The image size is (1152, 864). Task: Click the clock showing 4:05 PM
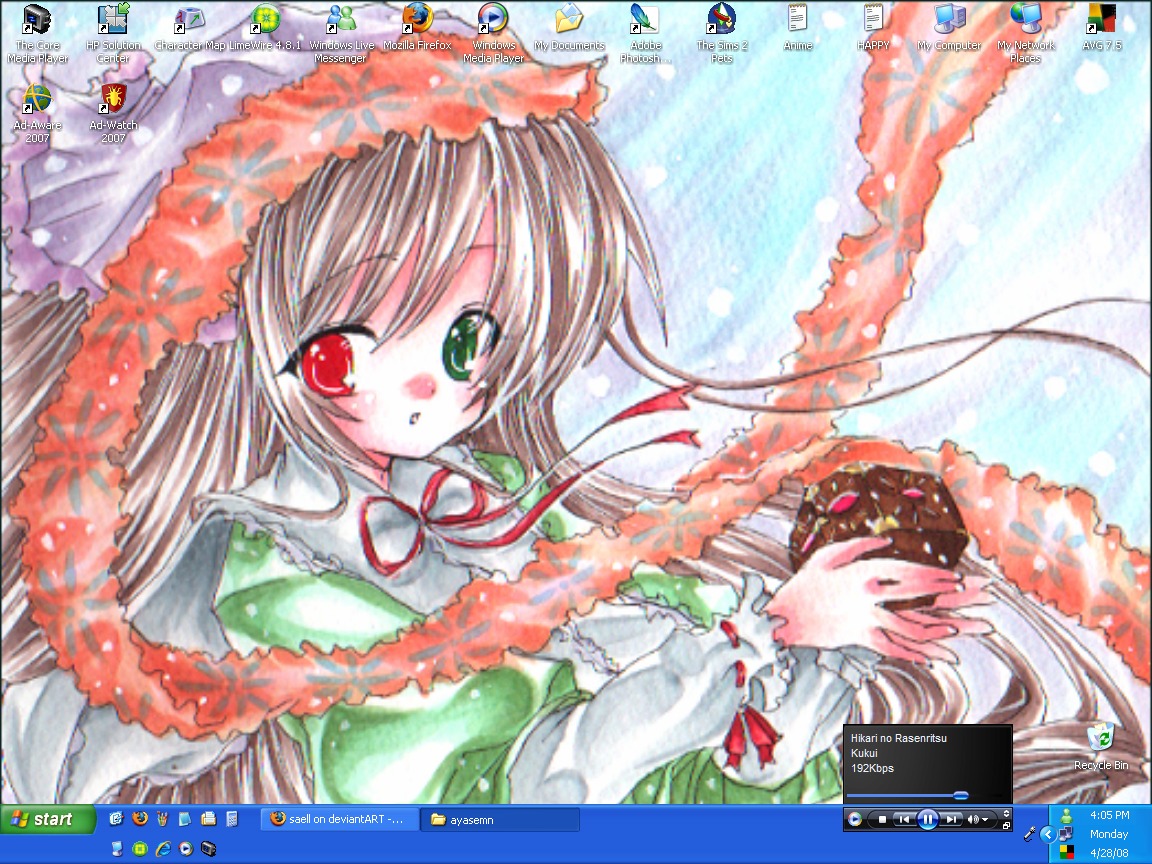[x=1109, y=815]
